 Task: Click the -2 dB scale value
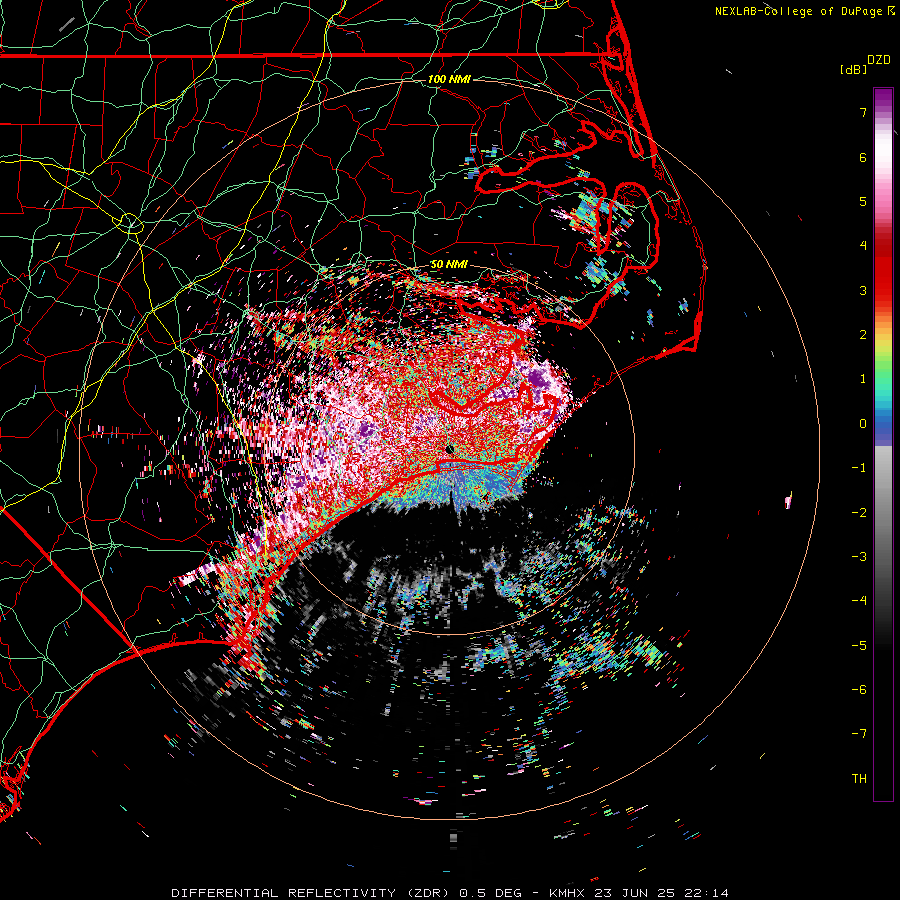click(x=859, y=512)
